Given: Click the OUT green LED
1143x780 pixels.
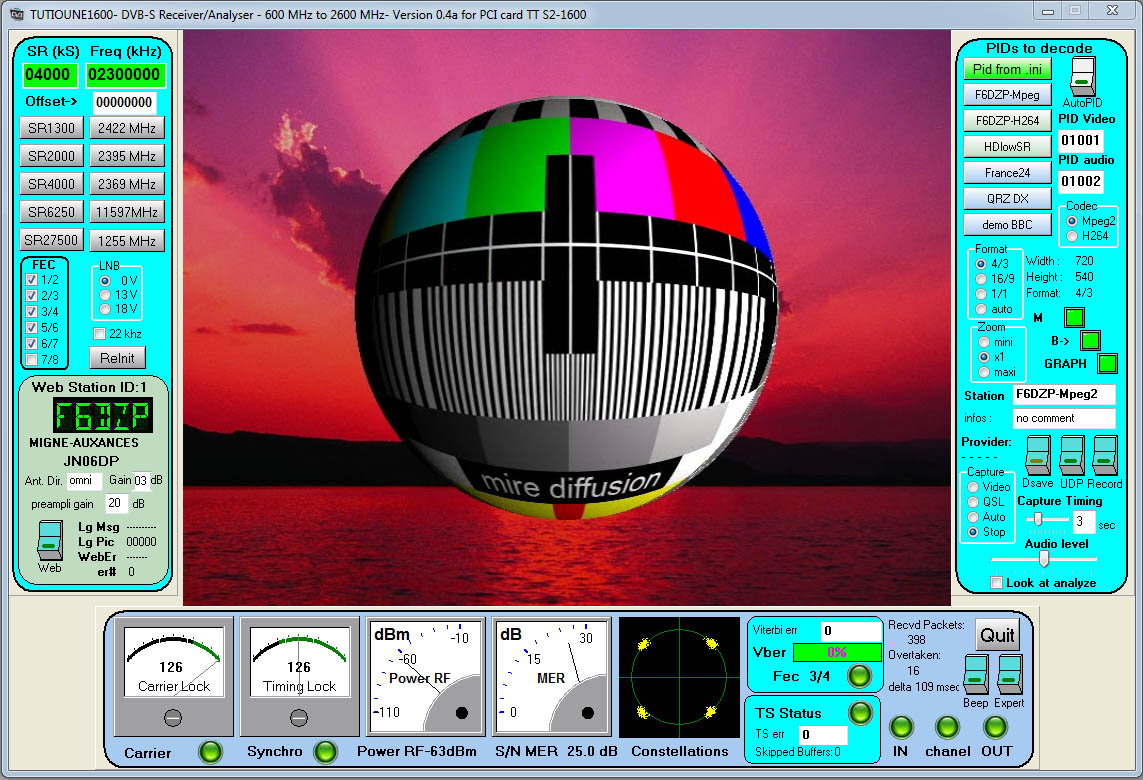Looking at the screenshot, I should click(995, 727).
